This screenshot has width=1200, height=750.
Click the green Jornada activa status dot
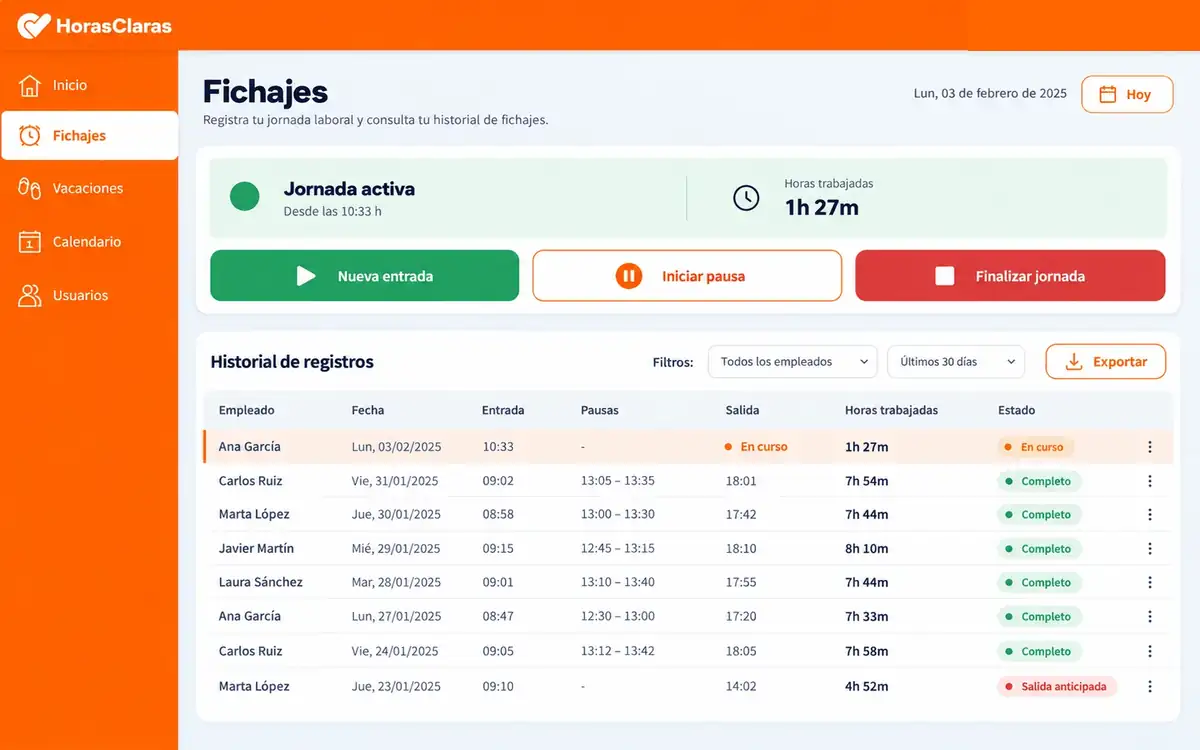[245, 196]
